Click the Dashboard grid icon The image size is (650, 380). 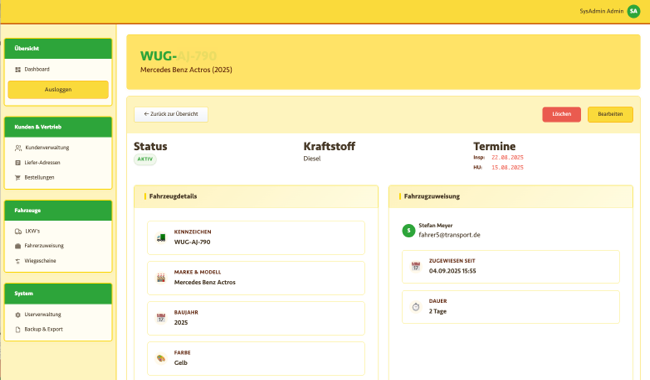[18, 70]
